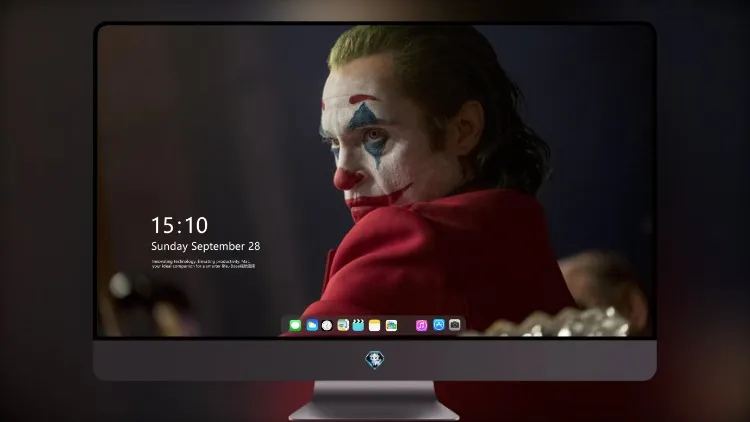This screenshot has height=422, width=750.
Task: Open the yellow Notes app in the dock
Action: 375,325
